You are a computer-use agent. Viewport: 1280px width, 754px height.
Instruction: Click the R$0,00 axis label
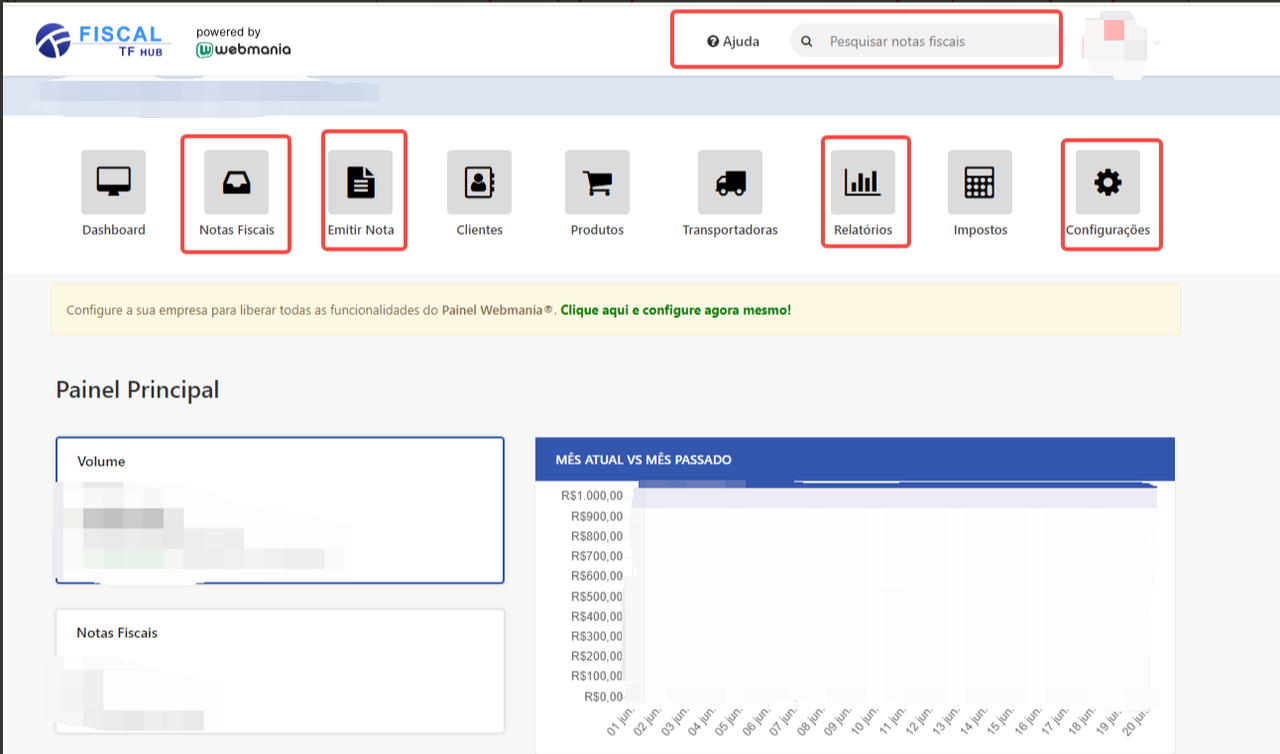[x=603, y=696]
